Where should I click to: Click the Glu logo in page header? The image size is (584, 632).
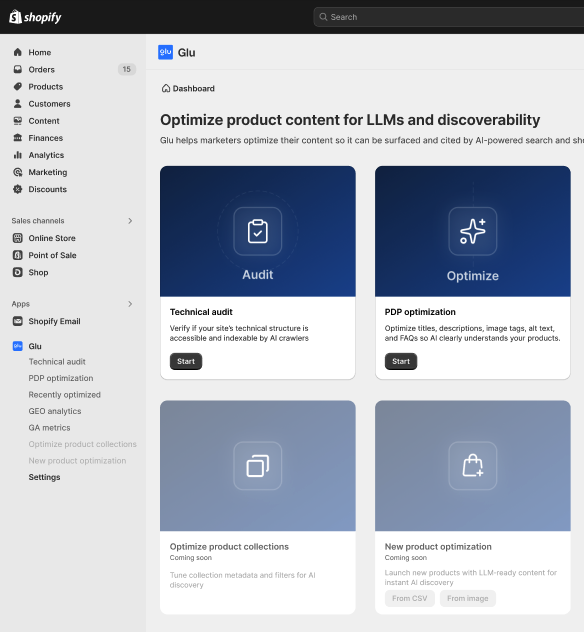(165, 52)
